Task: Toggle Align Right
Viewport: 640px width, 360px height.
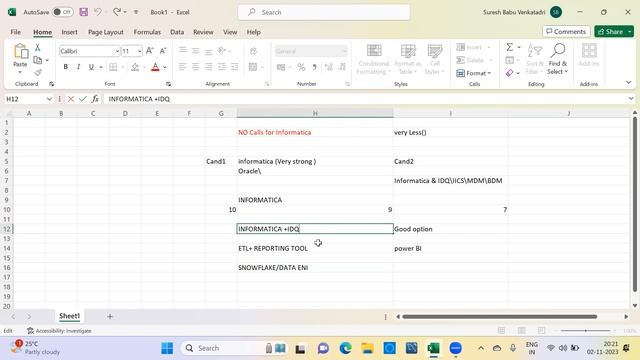Action: [x=209, y=67]
